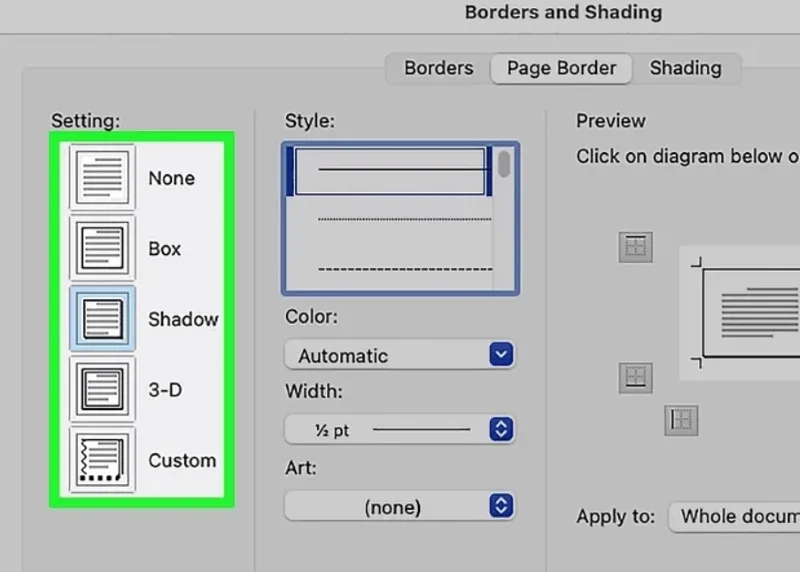Open the Width dropdown showing ½ pt
800x572 pixels.
click(x=399, y=430)
